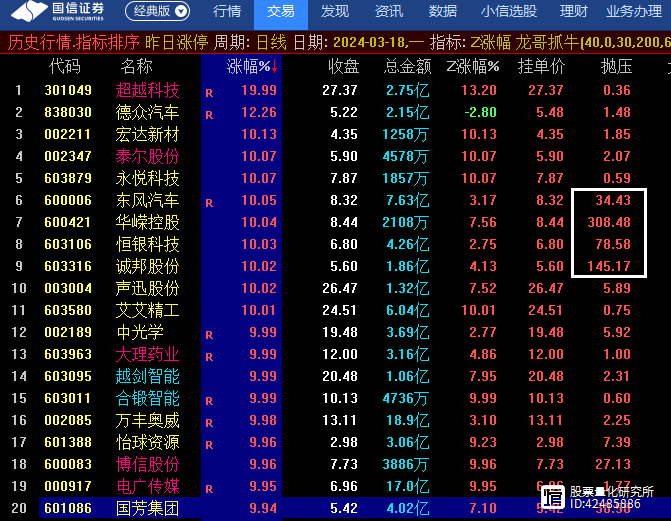Click 总金额 value 7.63亿
This screenshot has width=671, height=521.
point(407,200)
